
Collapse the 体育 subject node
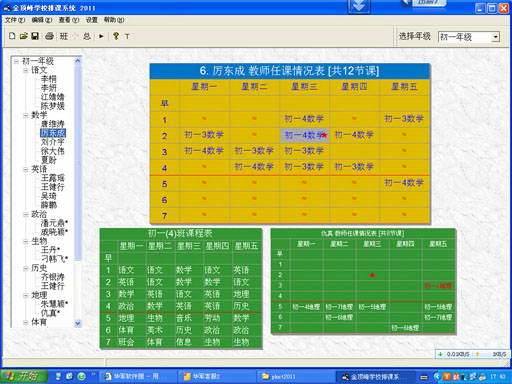(25, 322)
